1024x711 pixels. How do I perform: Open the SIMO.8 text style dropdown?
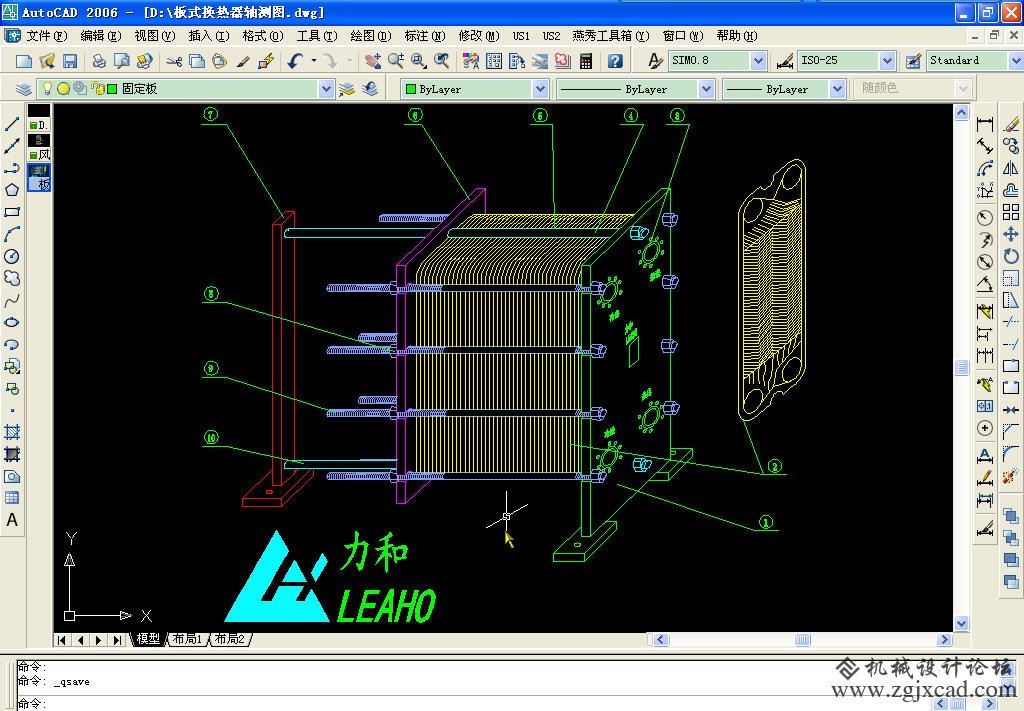coord(758,61)
